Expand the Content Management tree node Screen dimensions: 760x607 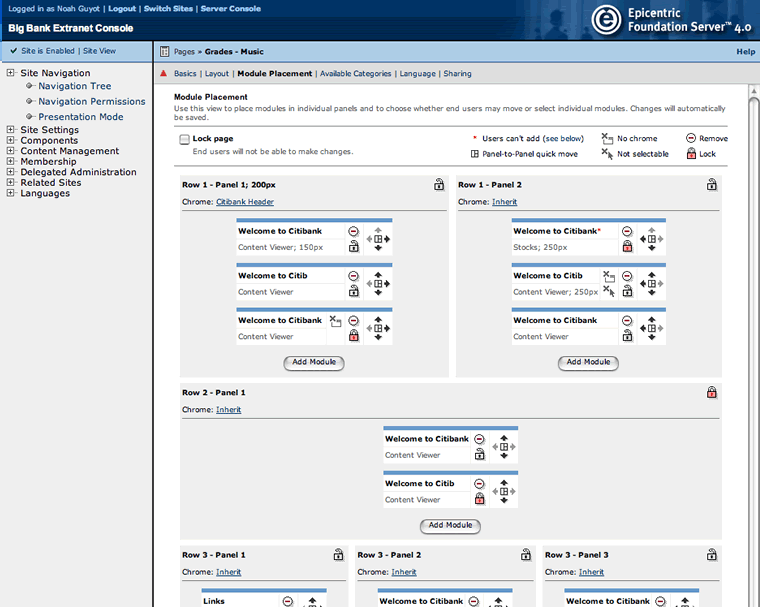tap(10, 151)
